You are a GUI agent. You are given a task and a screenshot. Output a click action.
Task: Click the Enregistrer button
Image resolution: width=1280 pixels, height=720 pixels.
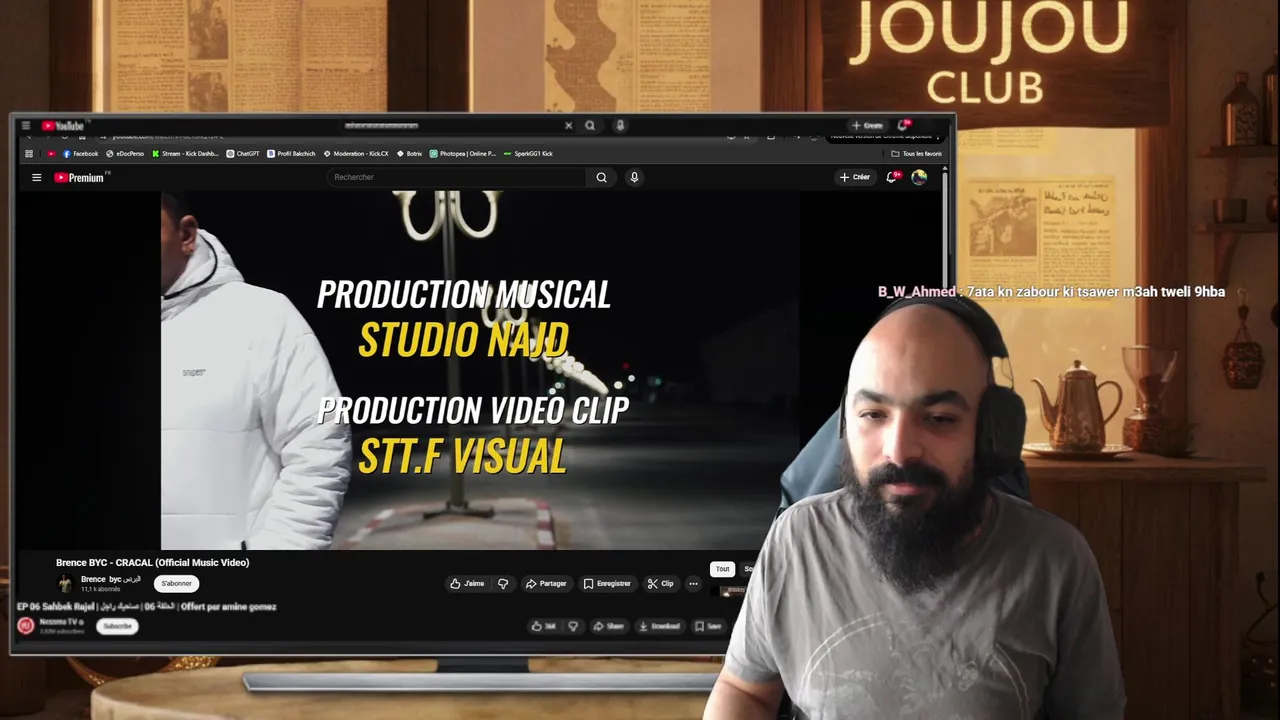pos(607,584)
